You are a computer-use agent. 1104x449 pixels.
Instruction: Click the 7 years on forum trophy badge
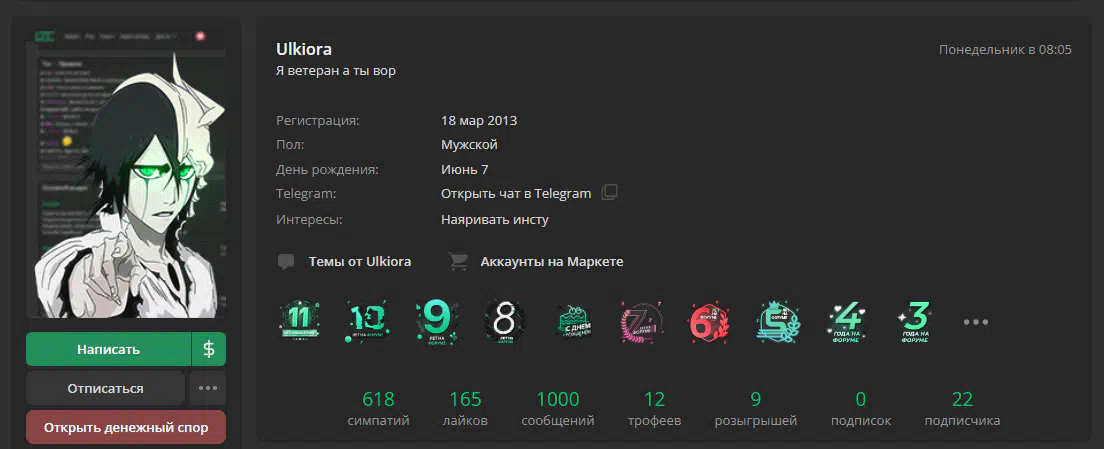(x=641, y=322)
